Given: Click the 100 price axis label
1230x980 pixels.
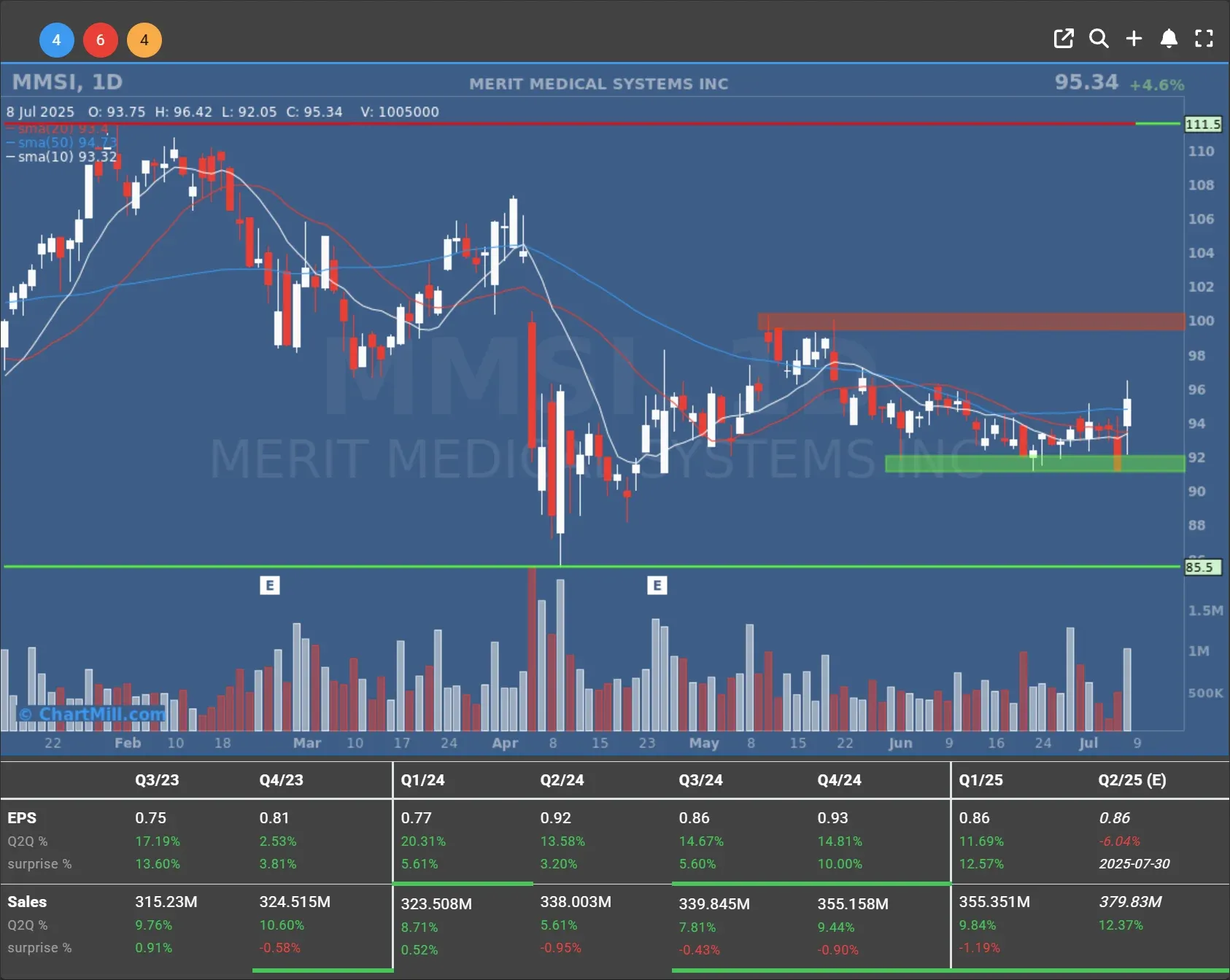Looking at the screenshot, I should coord(1201,320).
